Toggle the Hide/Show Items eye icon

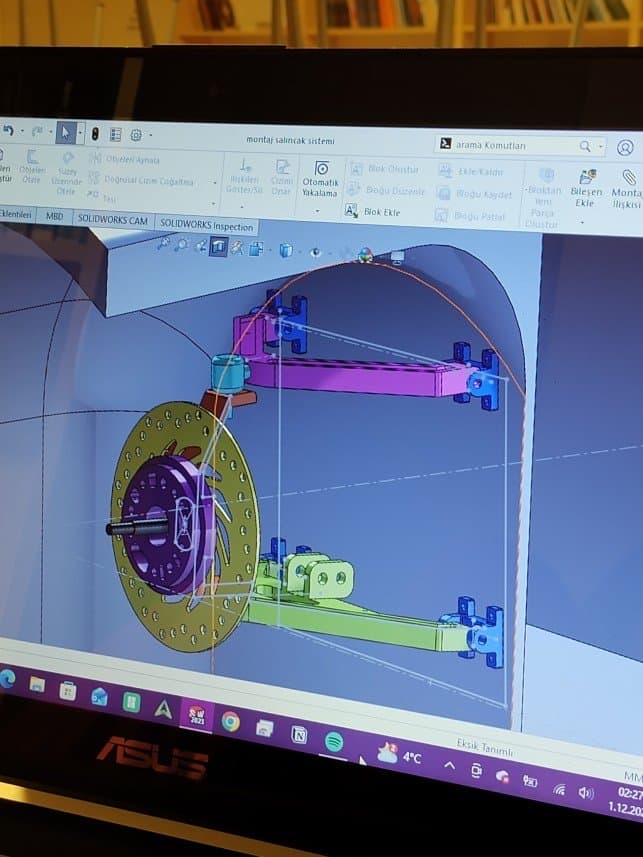pyautogui.click(x=315, y=252)
